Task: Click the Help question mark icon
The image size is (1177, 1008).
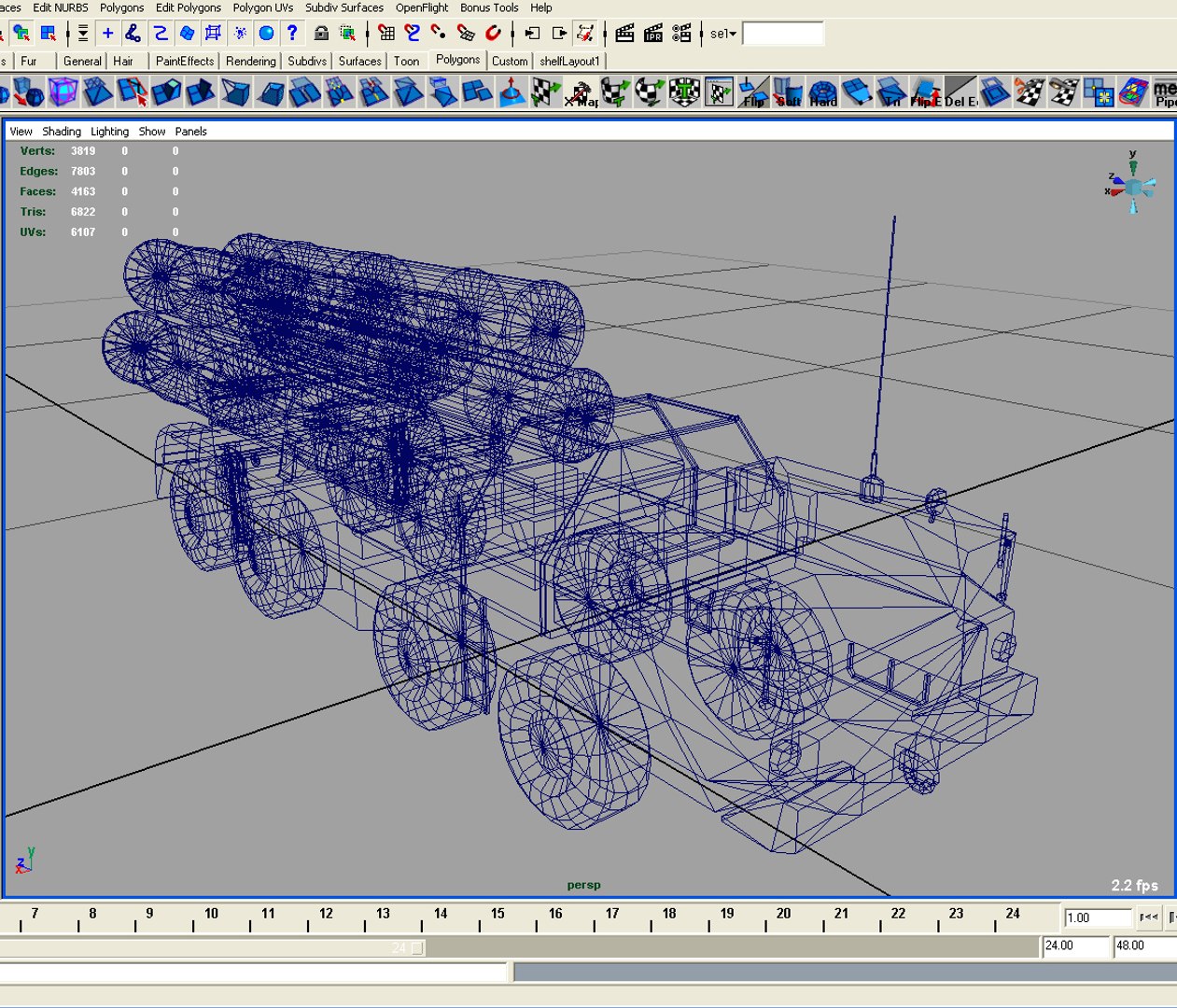Action: 292,34
